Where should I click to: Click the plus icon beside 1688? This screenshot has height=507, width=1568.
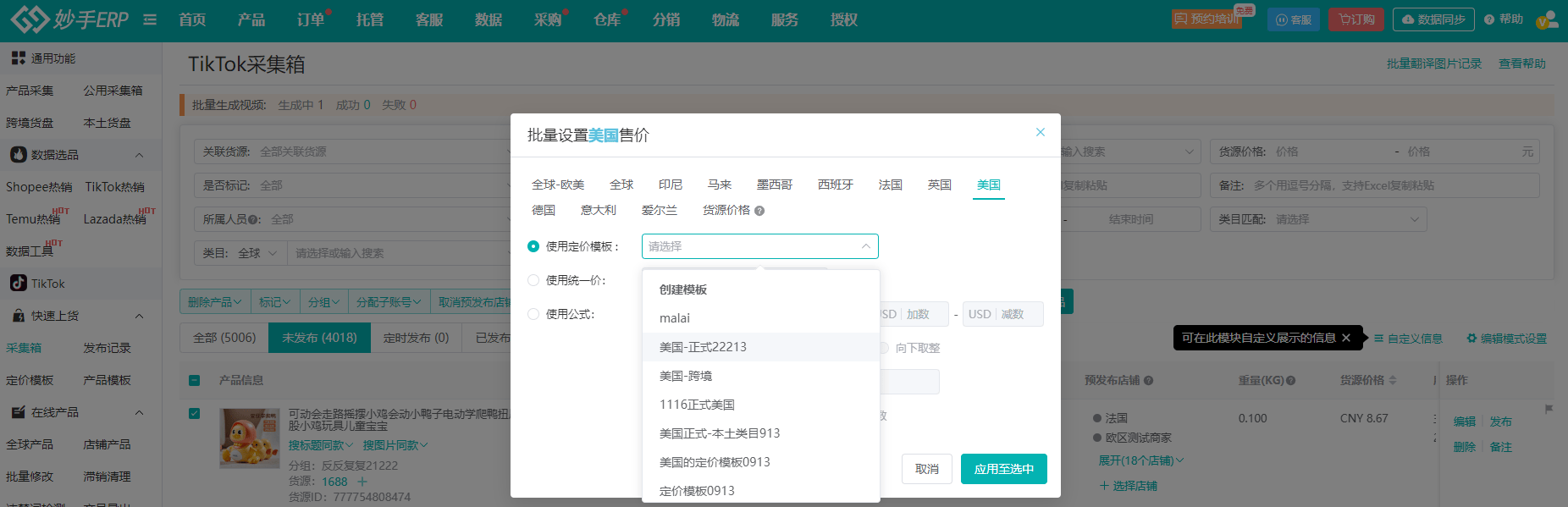tap(362, 482)
